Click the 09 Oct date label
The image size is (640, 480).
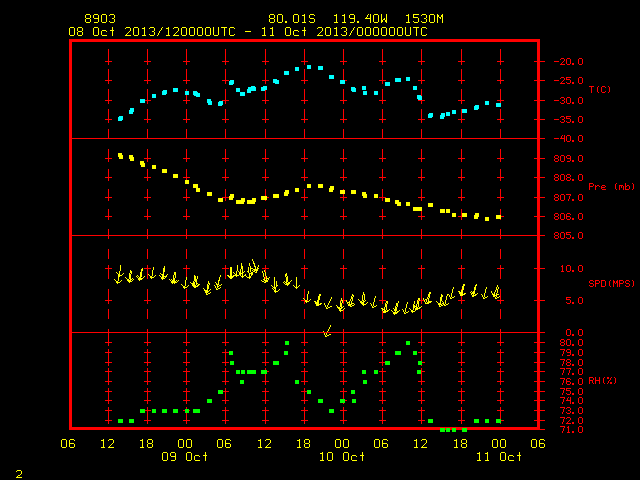click(184, 457)
